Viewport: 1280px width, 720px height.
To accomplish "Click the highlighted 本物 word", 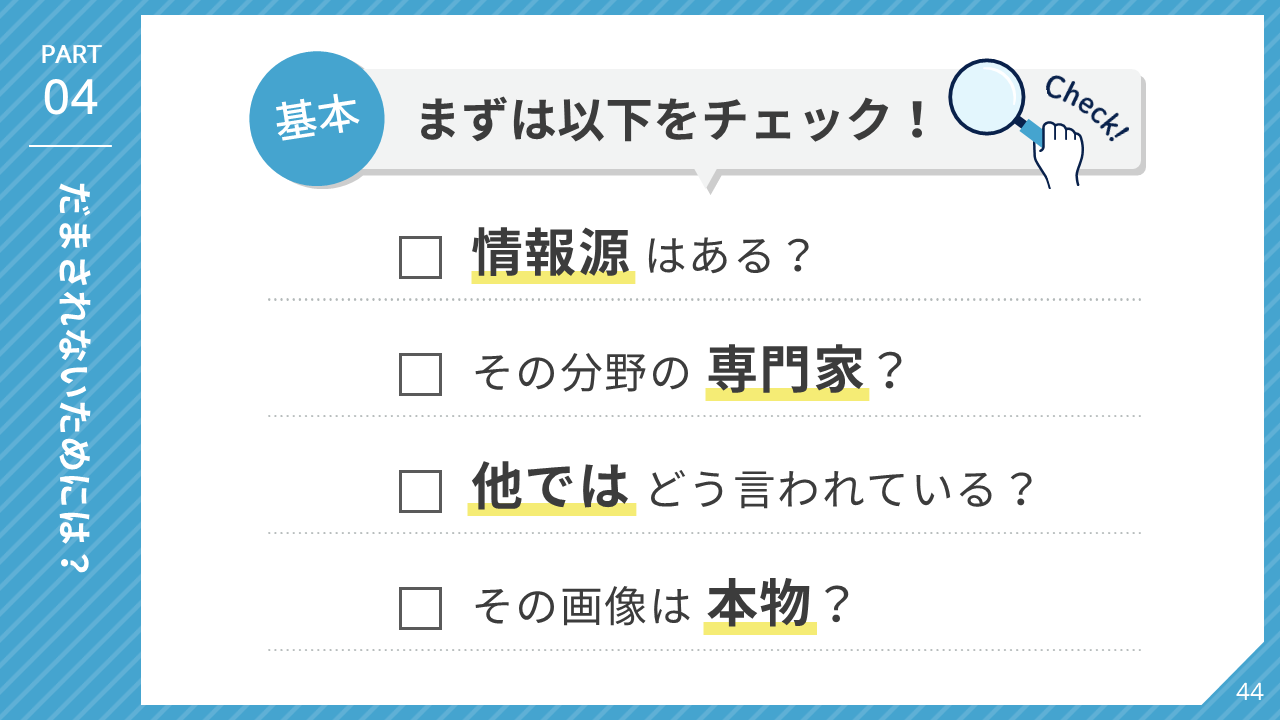I will tap(760, 605).
